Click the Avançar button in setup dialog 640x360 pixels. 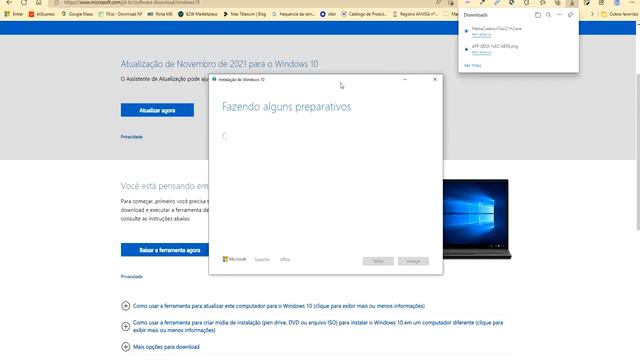click(x=413, y=261)
